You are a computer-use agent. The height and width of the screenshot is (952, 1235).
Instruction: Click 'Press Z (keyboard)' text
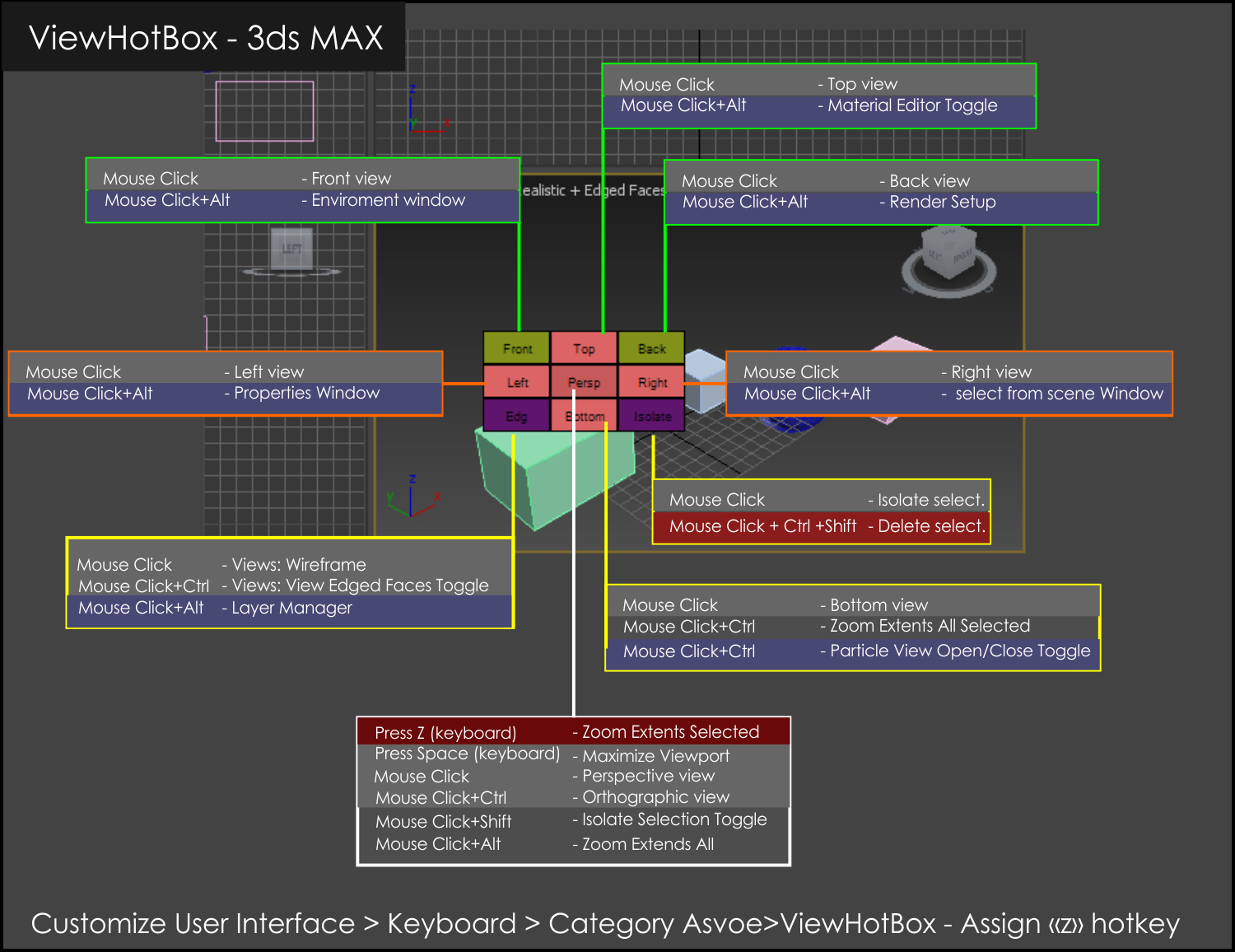tap(445, 733)
